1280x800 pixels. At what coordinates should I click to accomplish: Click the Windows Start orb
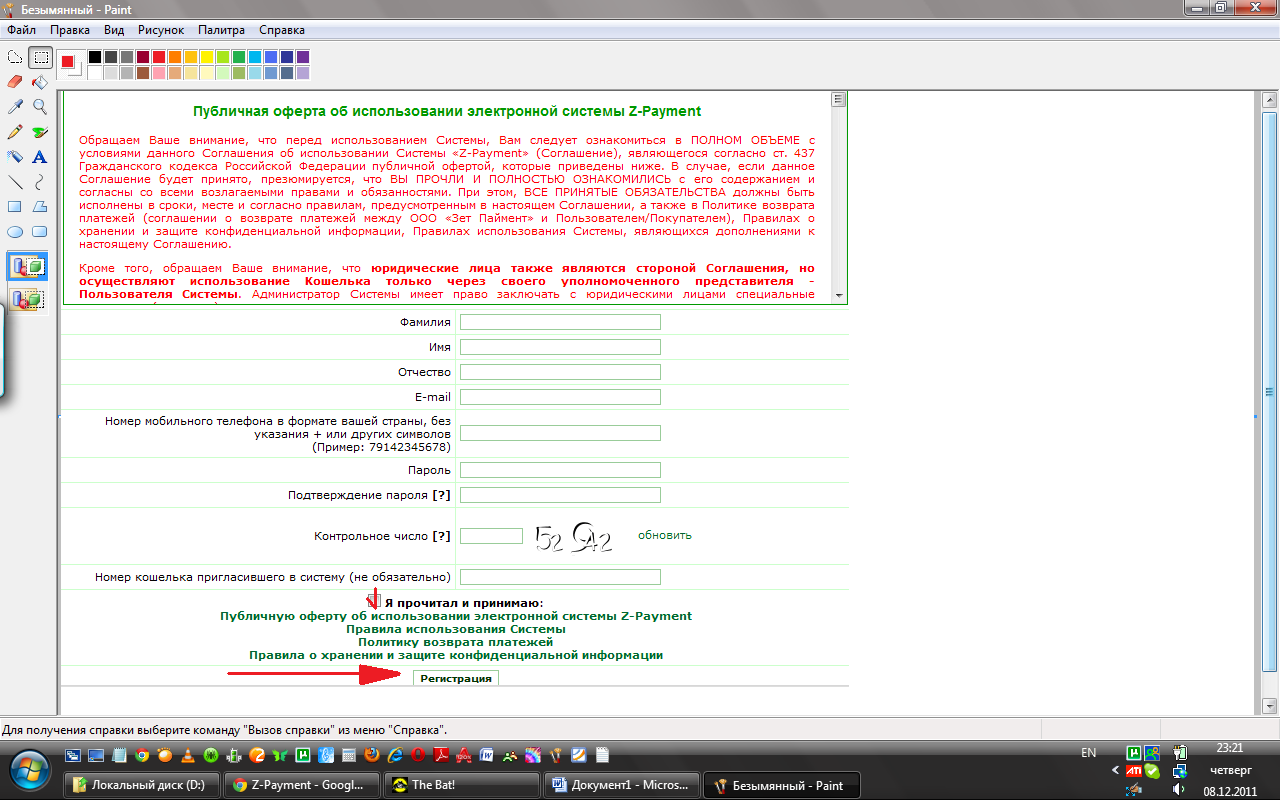coord(29,770)
